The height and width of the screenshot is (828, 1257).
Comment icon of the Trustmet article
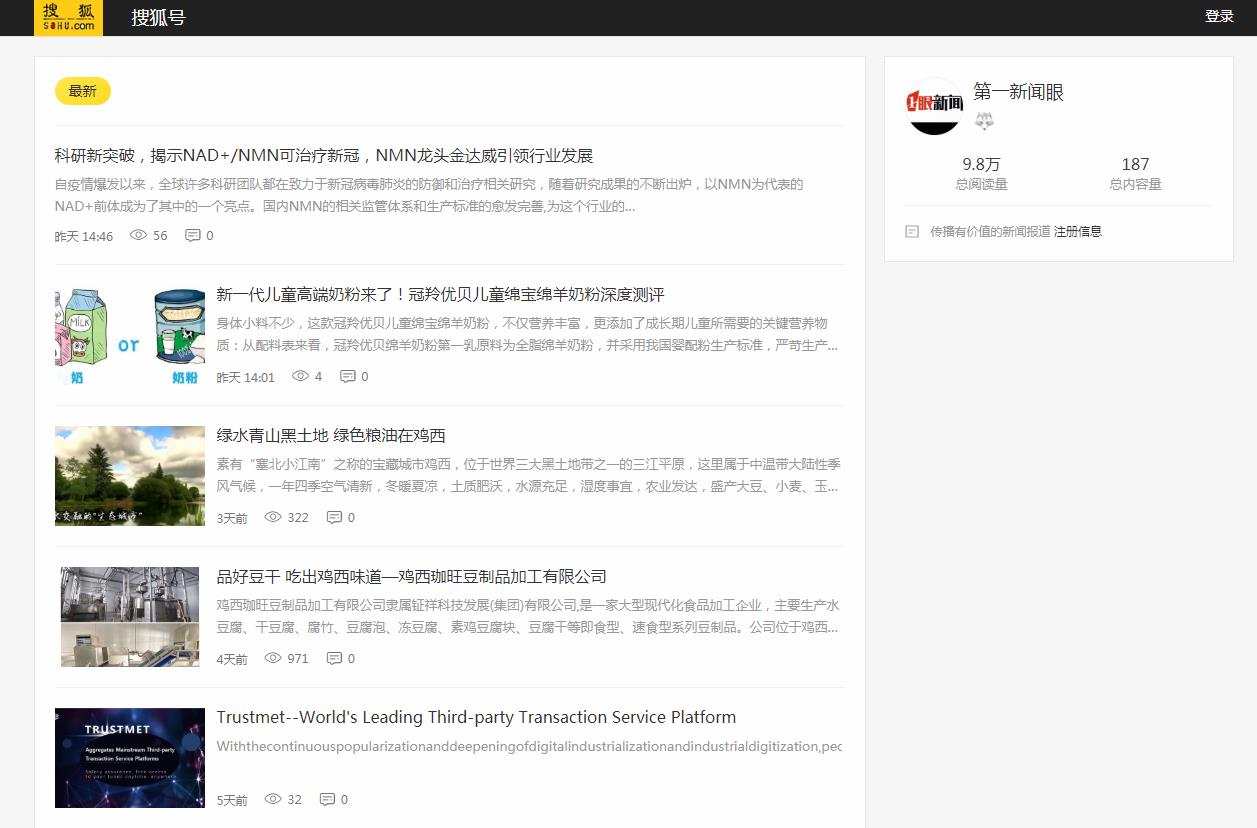(x=327, y=800)
